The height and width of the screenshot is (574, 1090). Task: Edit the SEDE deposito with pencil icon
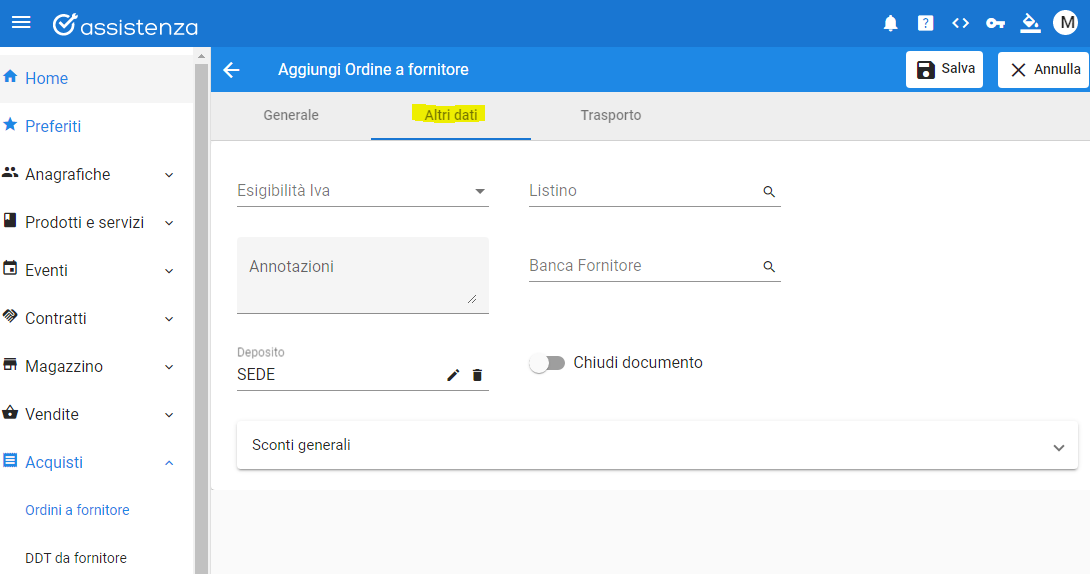pos(453,375)
